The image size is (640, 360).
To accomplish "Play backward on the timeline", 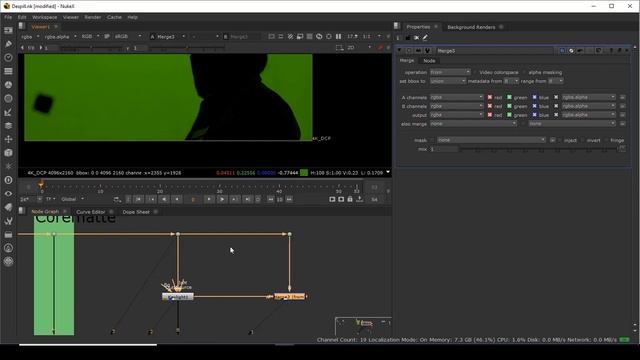I will pyautogui.click(x=164, y=199).
